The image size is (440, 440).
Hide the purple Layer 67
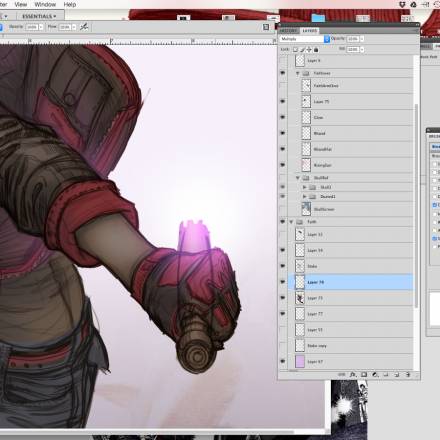(283, 361)
